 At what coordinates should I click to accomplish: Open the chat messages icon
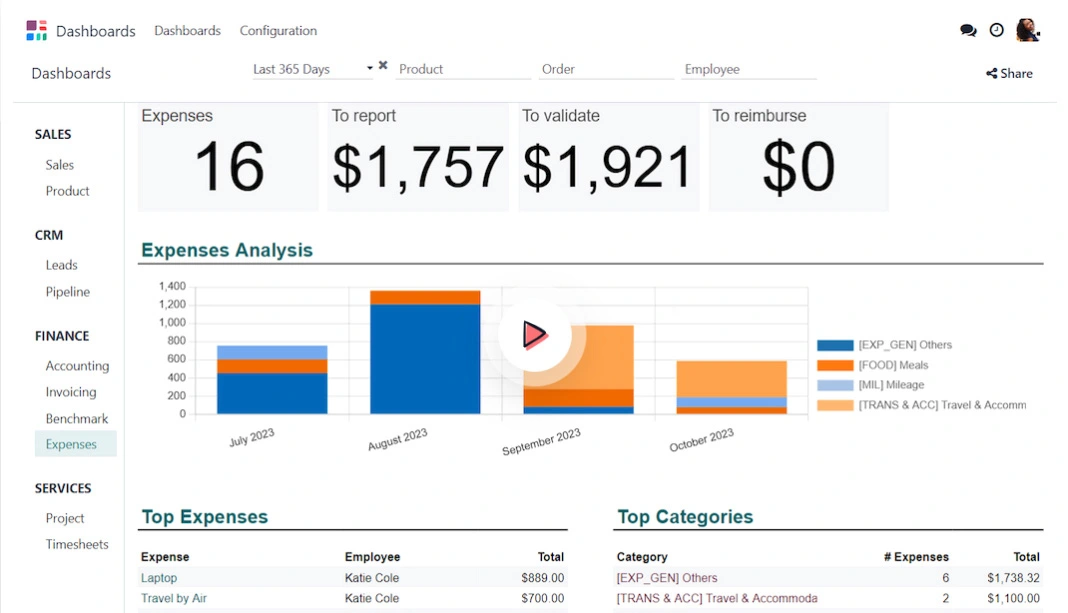[x=968, y=30]
